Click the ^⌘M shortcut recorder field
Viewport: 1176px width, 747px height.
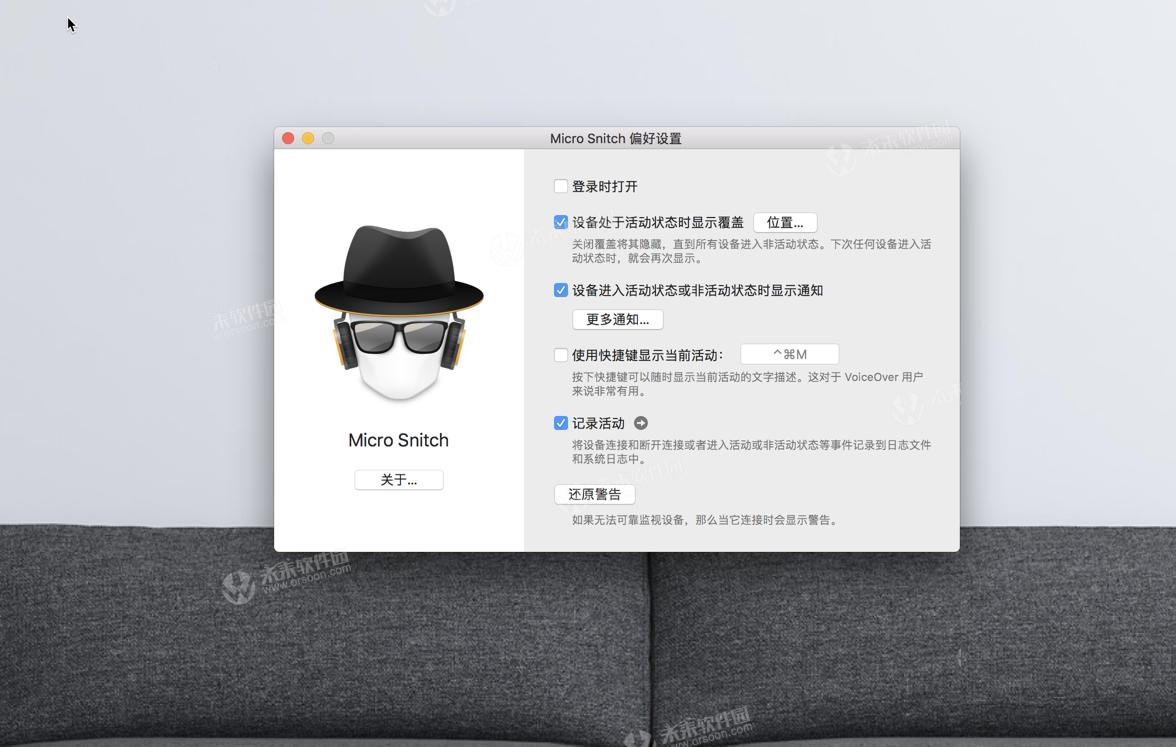click(789, 353)
